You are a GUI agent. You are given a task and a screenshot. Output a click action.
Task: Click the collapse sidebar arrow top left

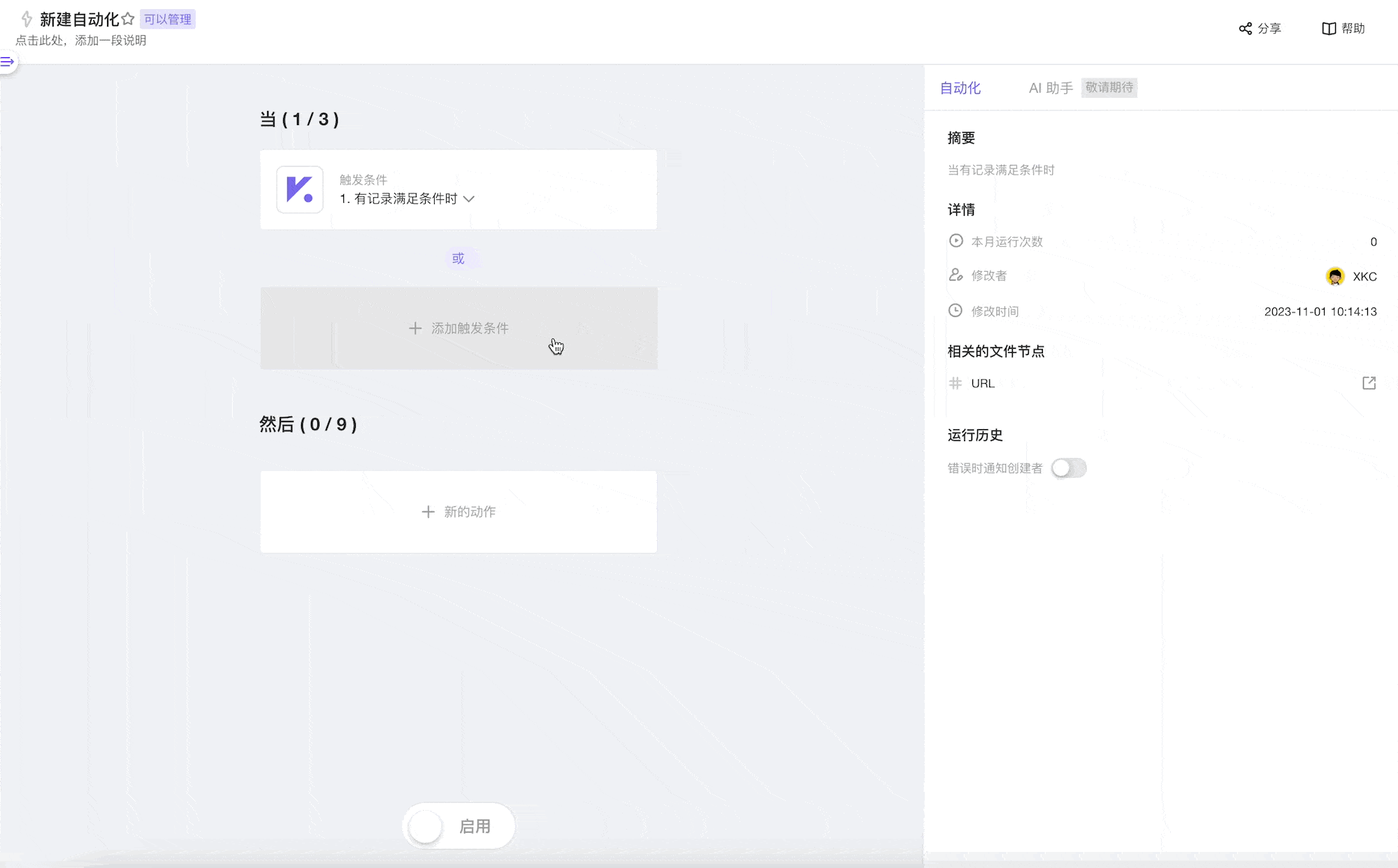click(x=8, y=62)
